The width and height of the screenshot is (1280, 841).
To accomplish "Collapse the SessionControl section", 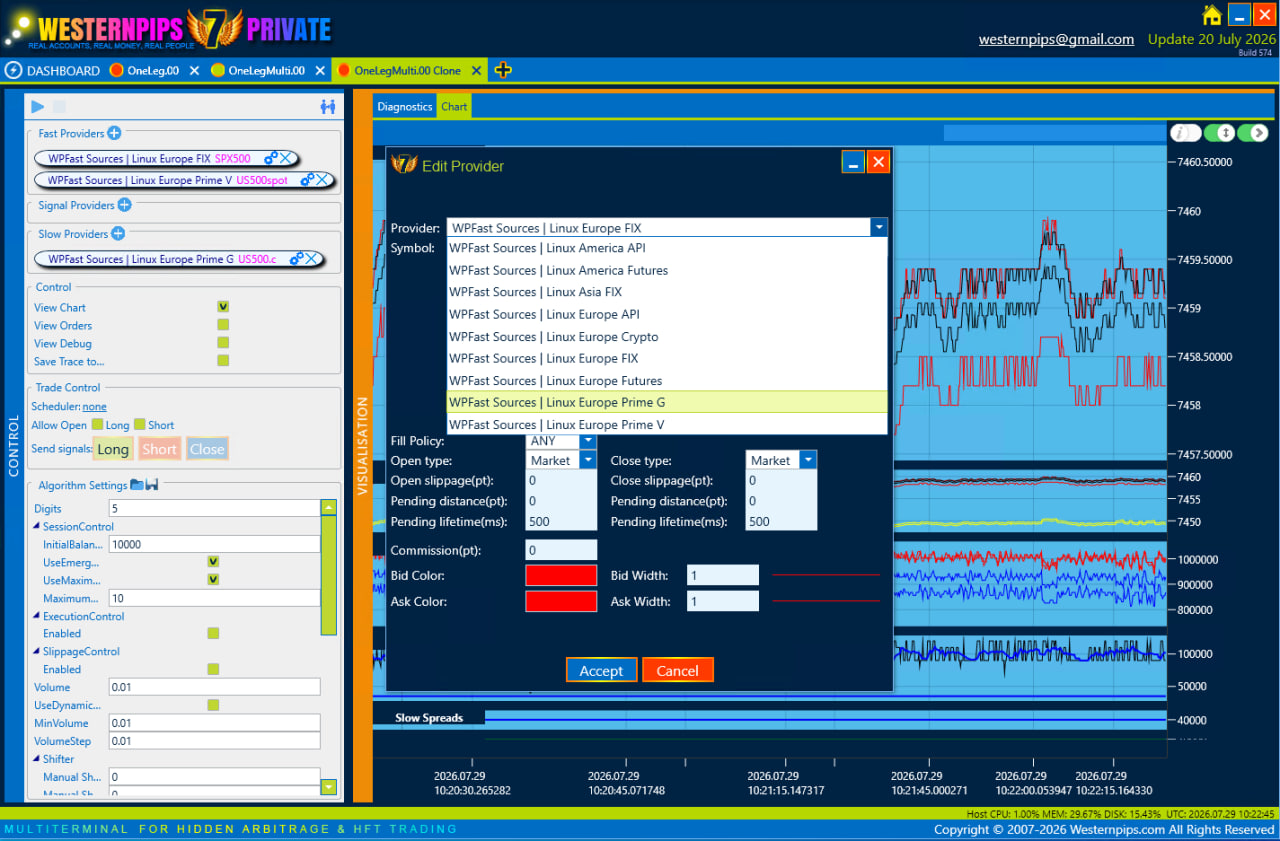I will [x=36, y=527].
